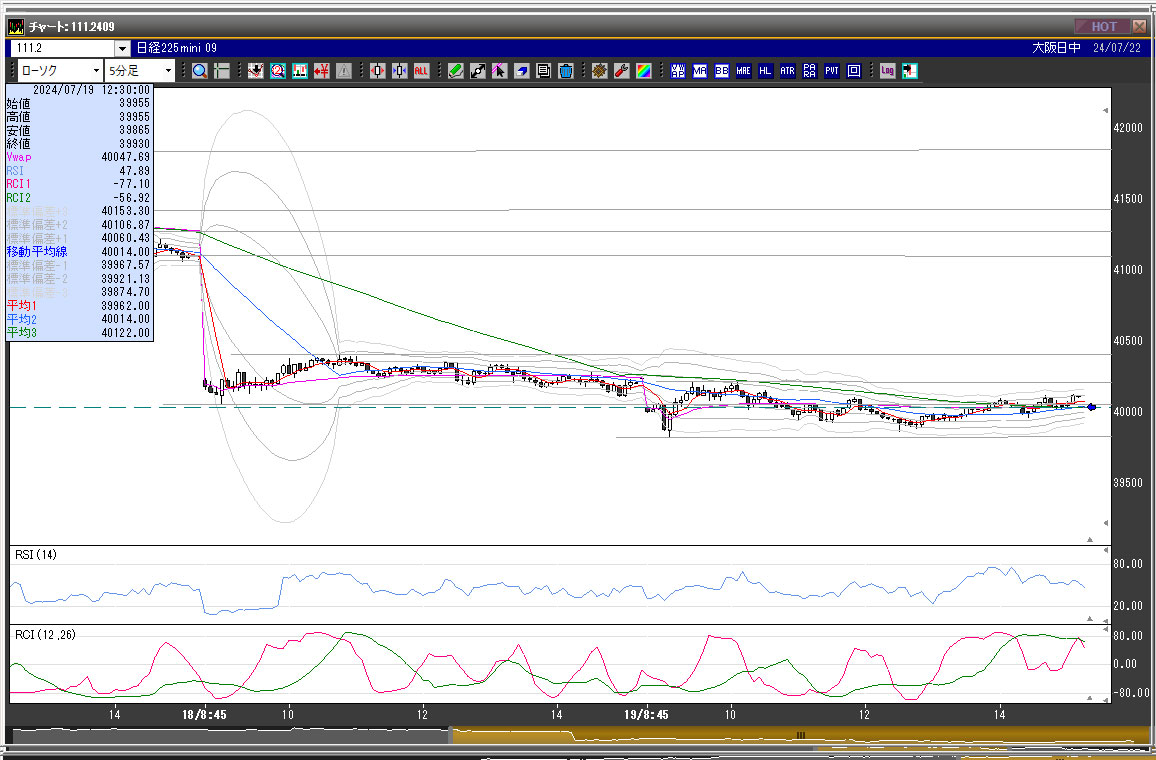Toggle the BB Bollinger Bands indicator
The width and height of the screenshot is (1156, 760).
722,71
